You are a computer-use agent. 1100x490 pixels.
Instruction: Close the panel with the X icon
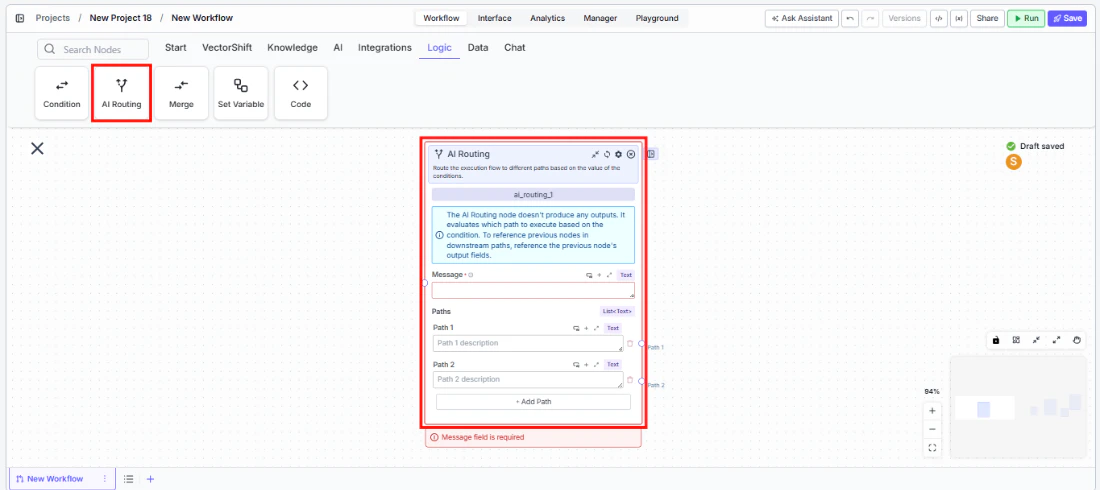37,148
